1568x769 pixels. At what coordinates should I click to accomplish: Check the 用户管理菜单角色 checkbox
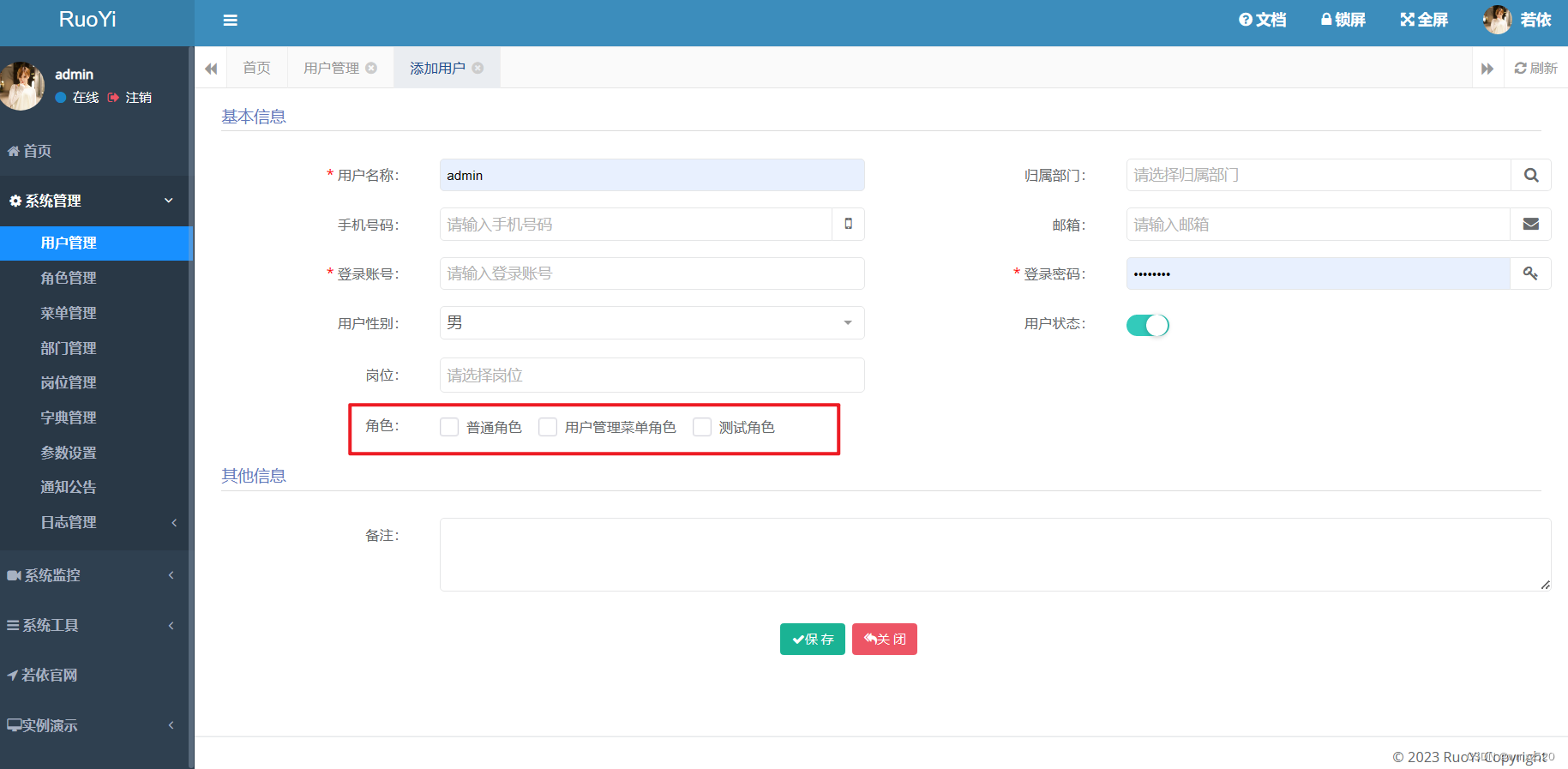click(548, 427)
